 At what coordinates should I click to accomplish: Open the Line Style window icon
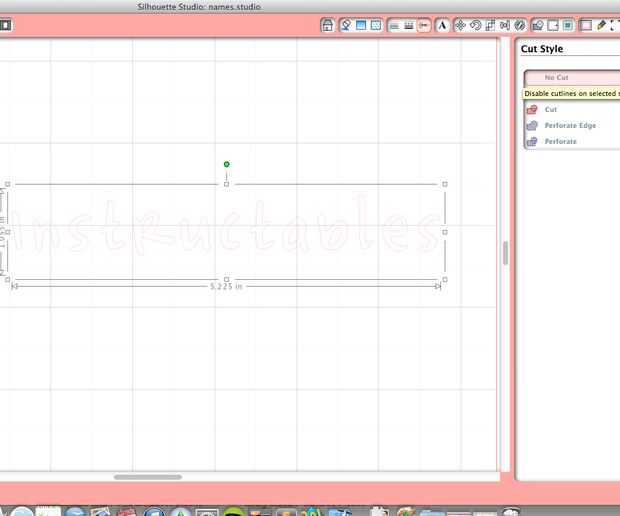coord(409,26)
